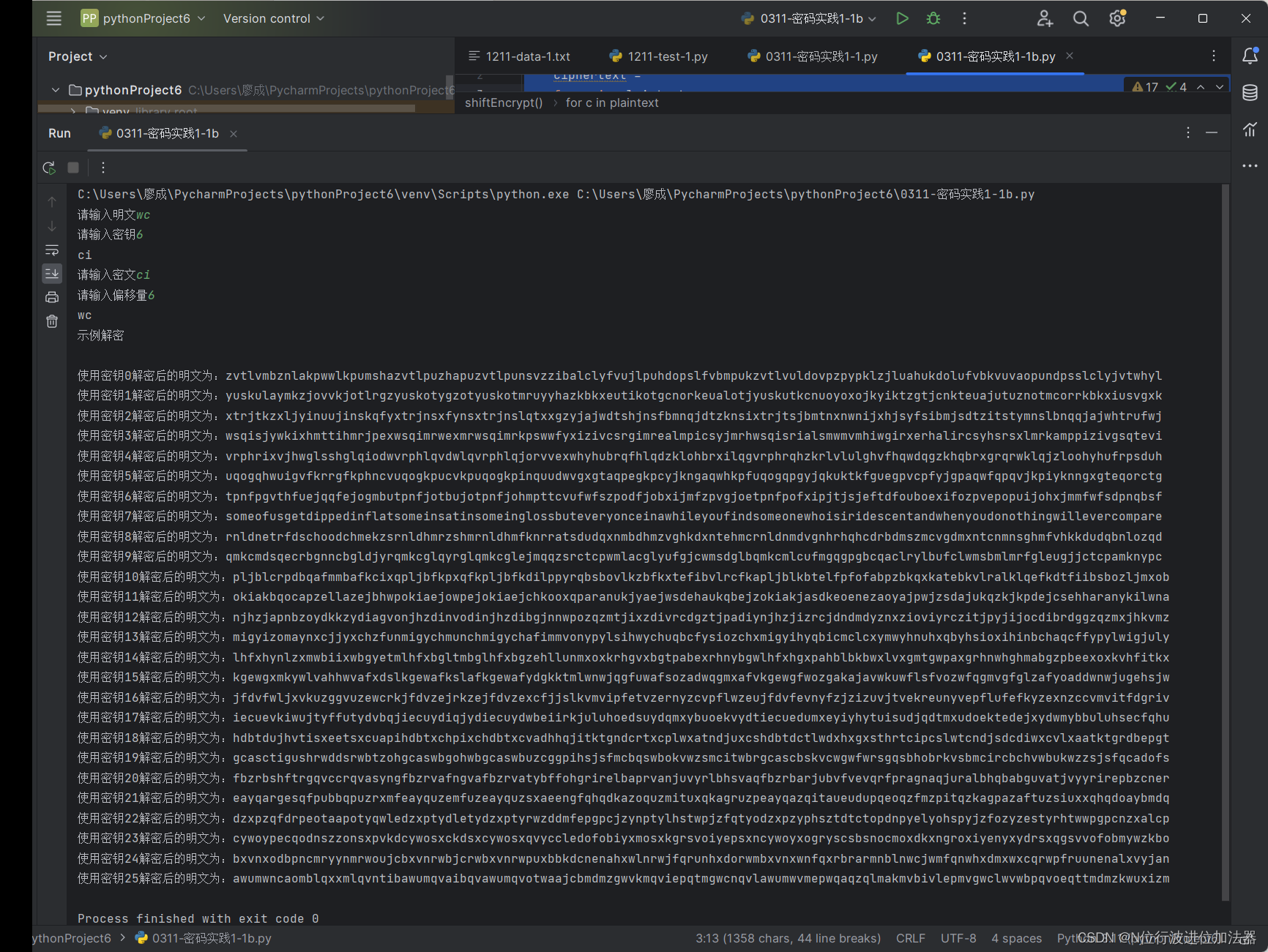Switch to the 1211-data-1.txt editor tab
1268x952 pixels.
[519, 56]
